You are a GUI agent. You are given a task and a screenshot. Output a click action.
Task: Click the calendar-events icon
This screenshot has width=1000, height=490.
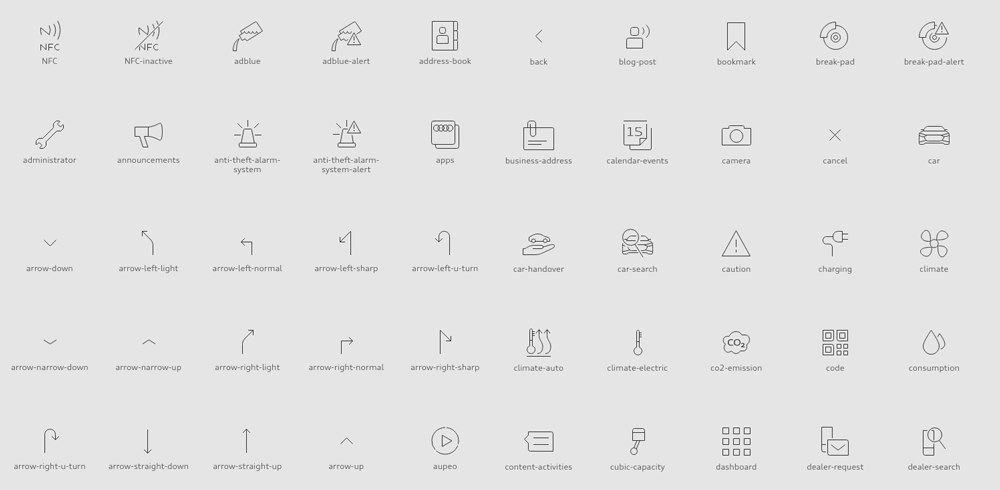tap(637, 135)
